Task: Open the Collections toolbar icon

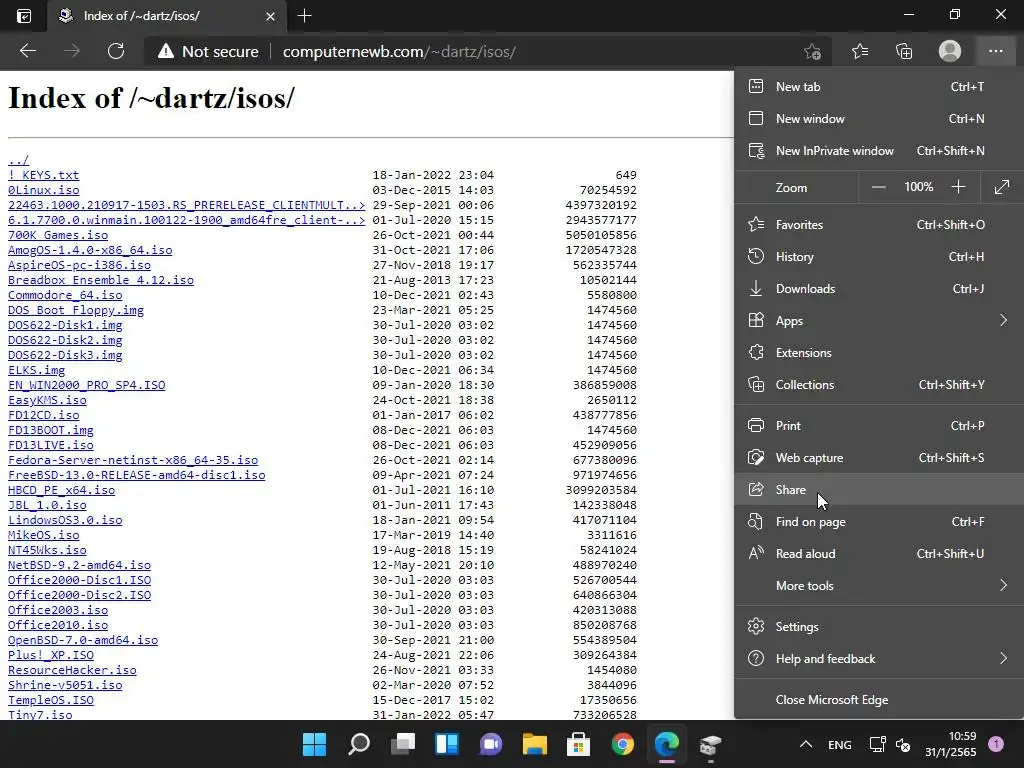Action: coord(904,51)
